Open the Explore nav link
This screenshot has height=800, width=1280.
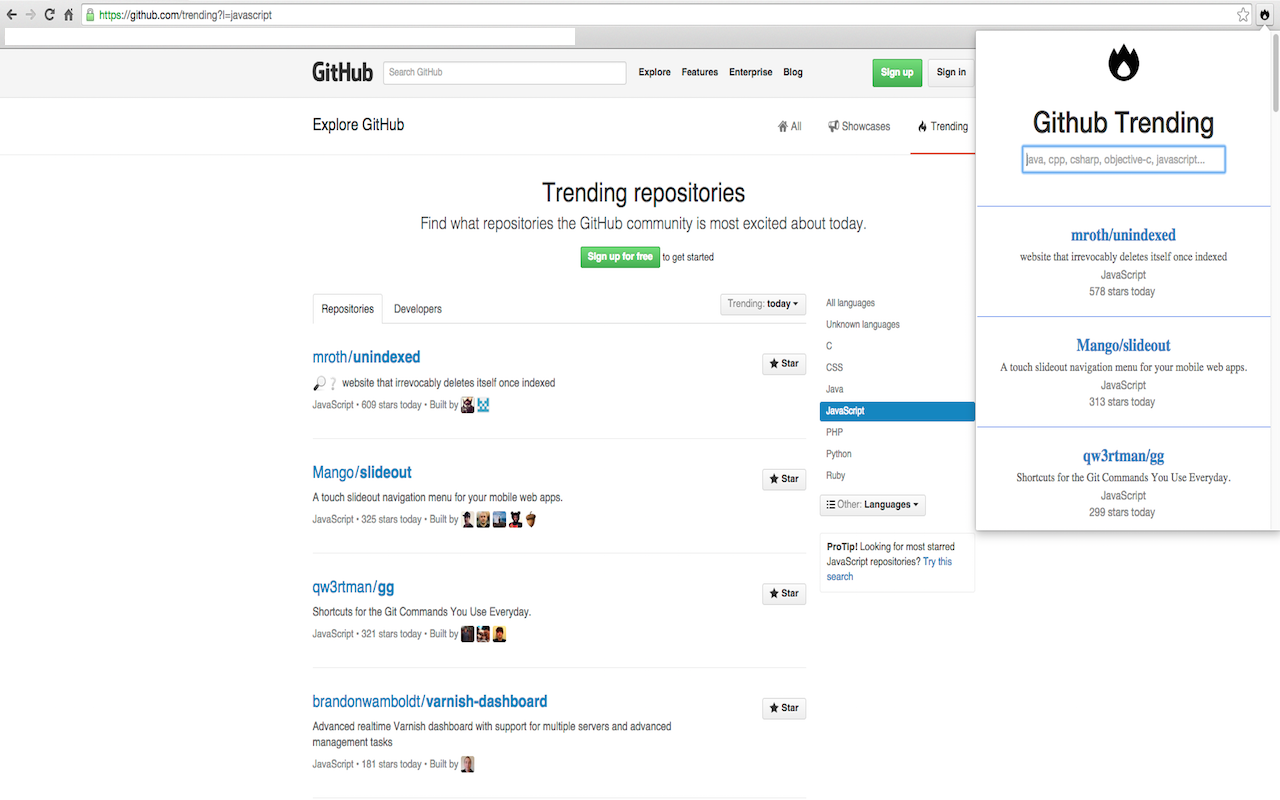655,72
